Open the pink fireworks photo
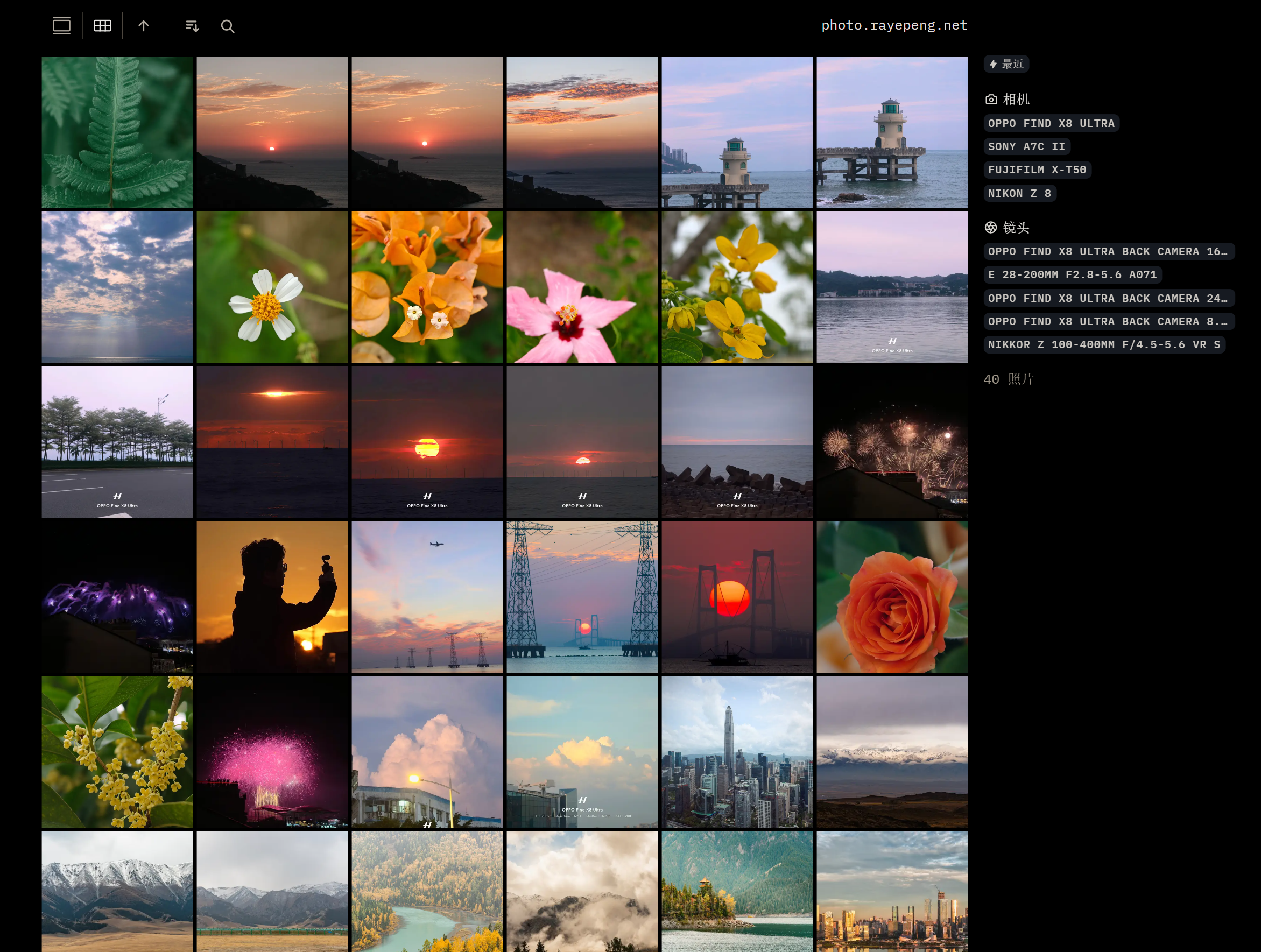Viewport: 1261px width, 952px height. 272,752
